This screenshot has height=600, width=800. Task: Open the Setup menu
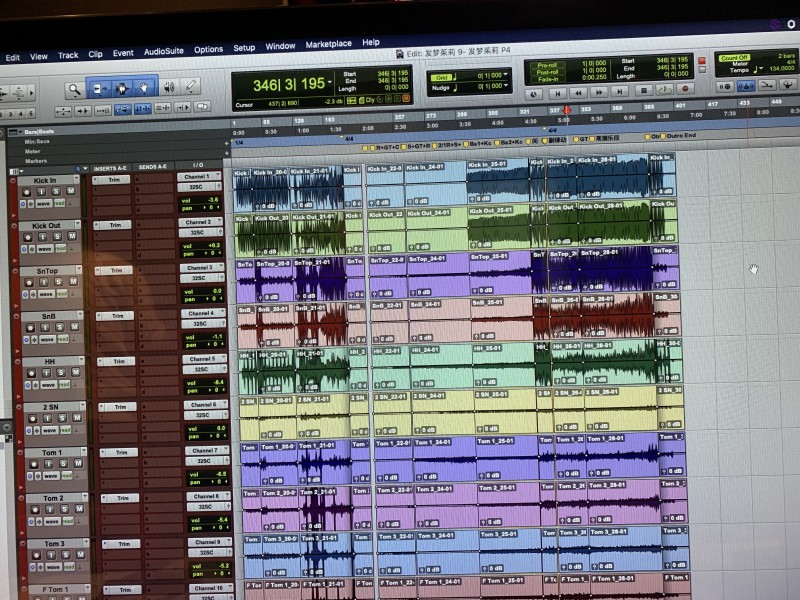(244, 47)
